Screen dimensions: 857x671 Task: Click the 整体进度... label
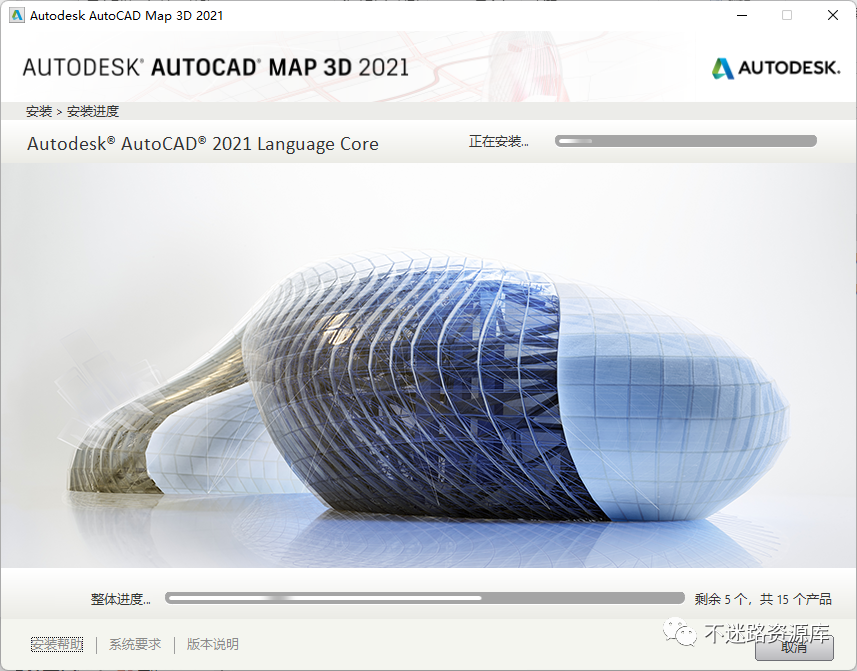(121, 599)
